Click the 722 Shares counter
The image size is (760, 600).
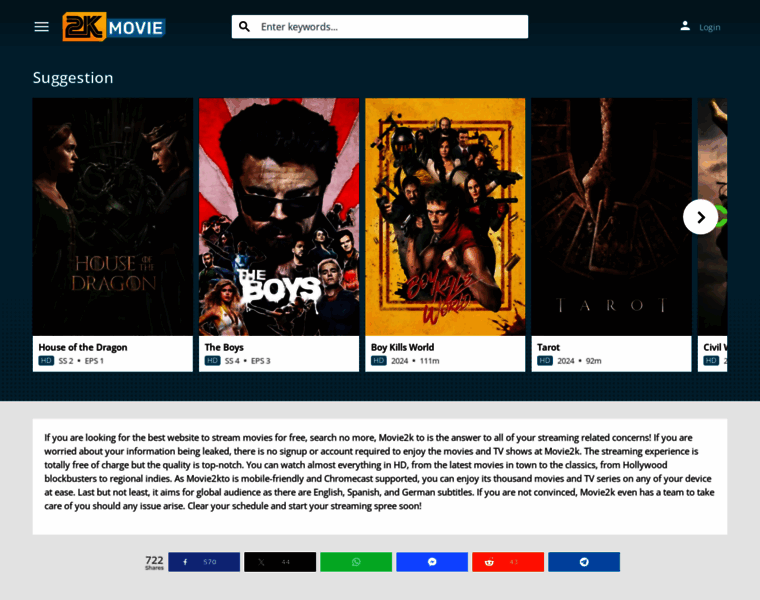tap(154, 562)
